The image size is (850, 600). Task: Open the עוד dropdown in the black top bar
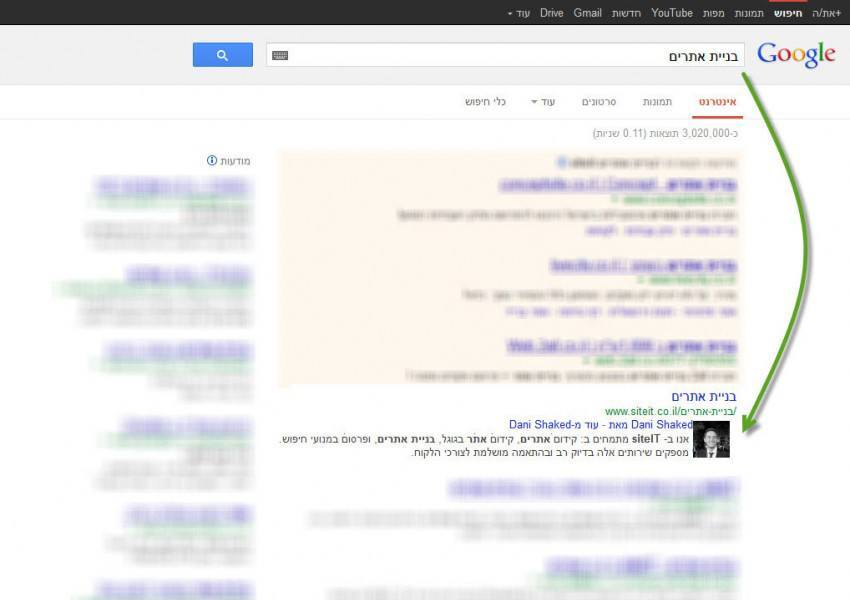coord(519,13)
